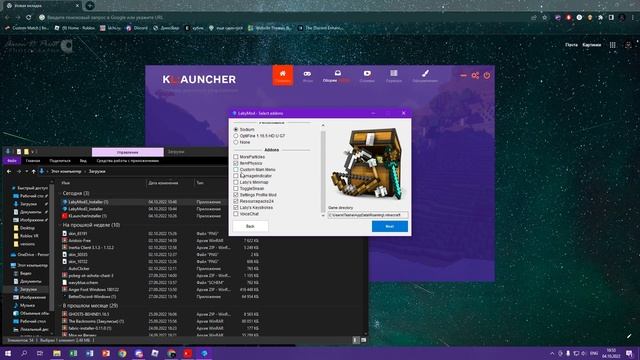This screenshot has width=640, height=360.
Task: Toggle the Laby's Keystrokes checkbox
Action: (236, 207)
